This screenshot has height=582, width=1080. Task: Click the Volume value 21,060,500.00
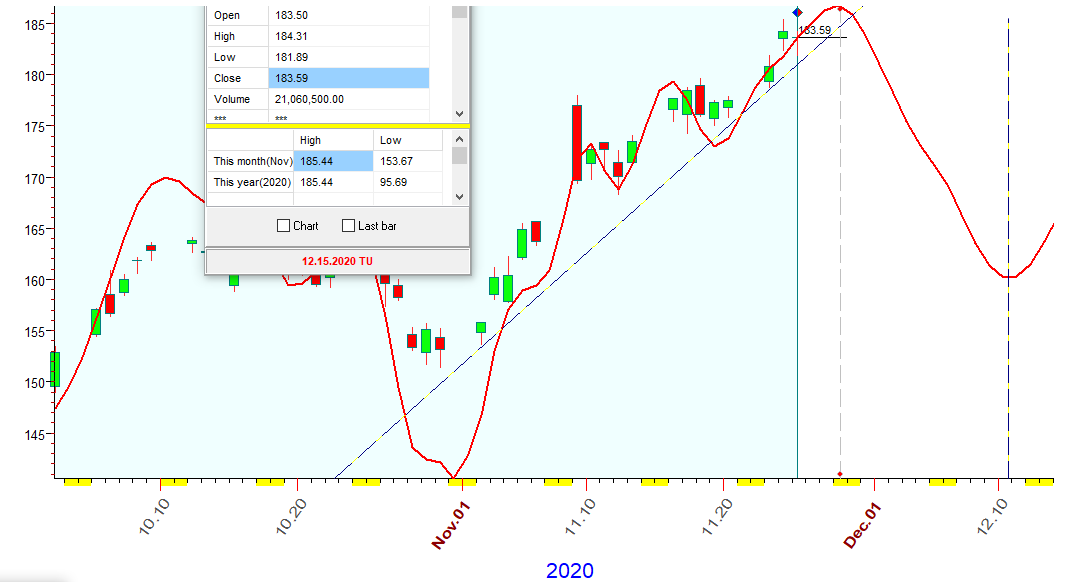pos(348,99)
